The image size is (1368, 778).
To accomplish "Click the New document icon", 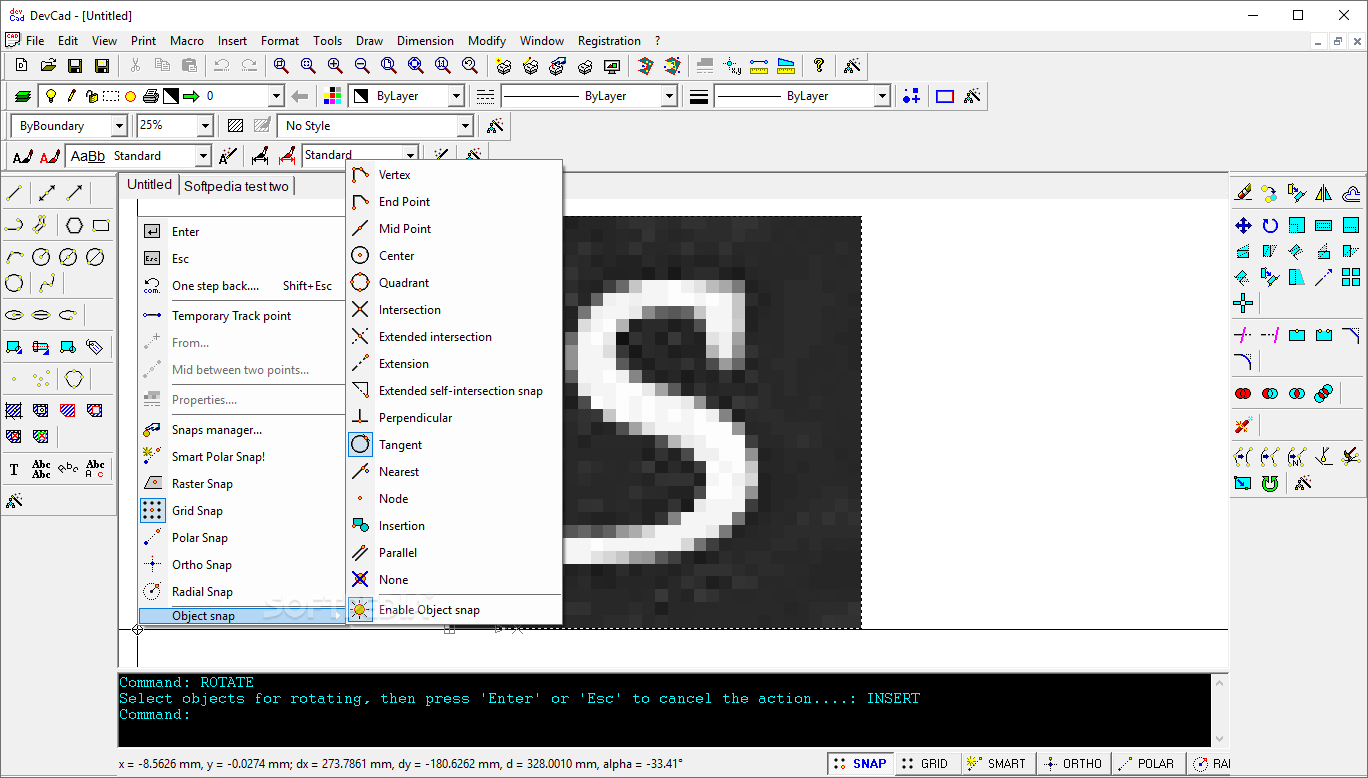I will pyautogui.click(x=21, y=66).
